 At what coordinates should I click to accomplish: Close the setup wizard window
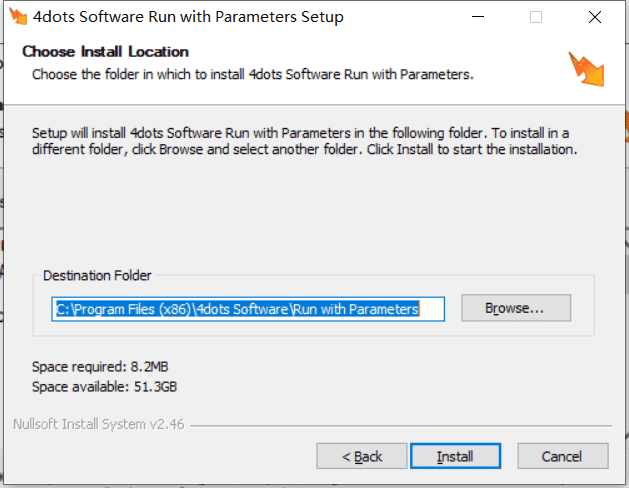point(595,17)
